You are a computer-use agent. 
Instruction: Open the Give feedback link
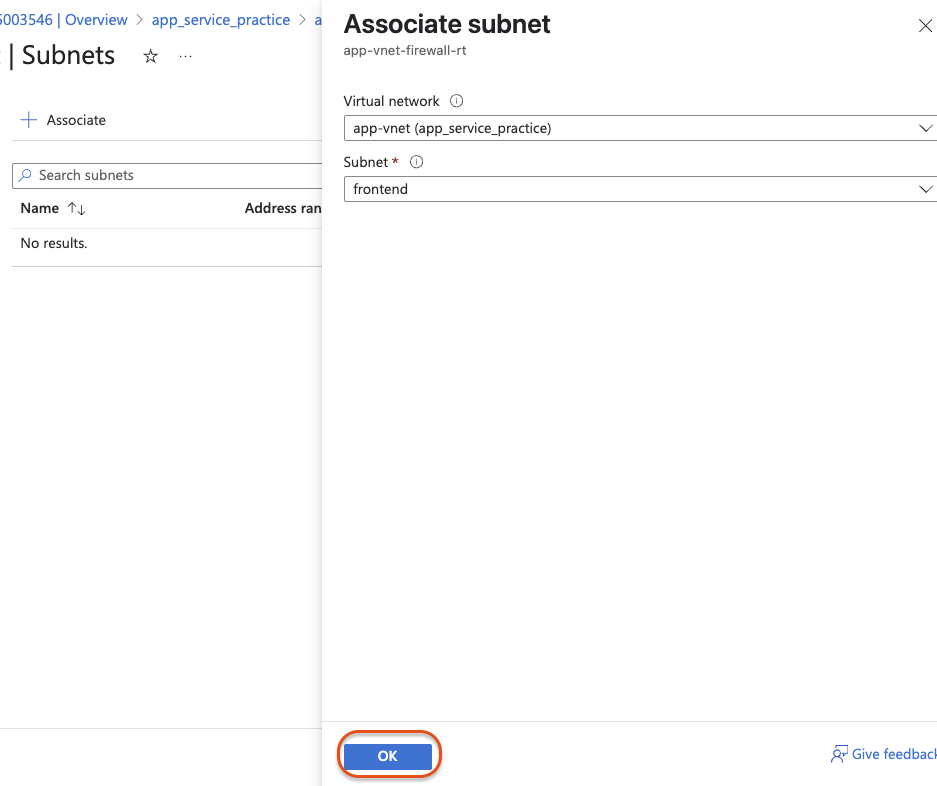(x=894, y=754)
